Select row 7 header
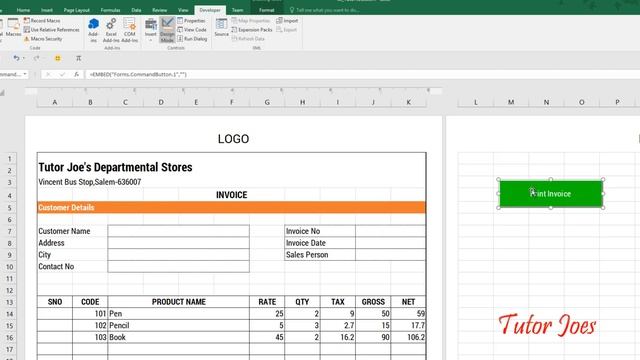The width and height of the screenshot is (640, 360). tap(9, 231)
